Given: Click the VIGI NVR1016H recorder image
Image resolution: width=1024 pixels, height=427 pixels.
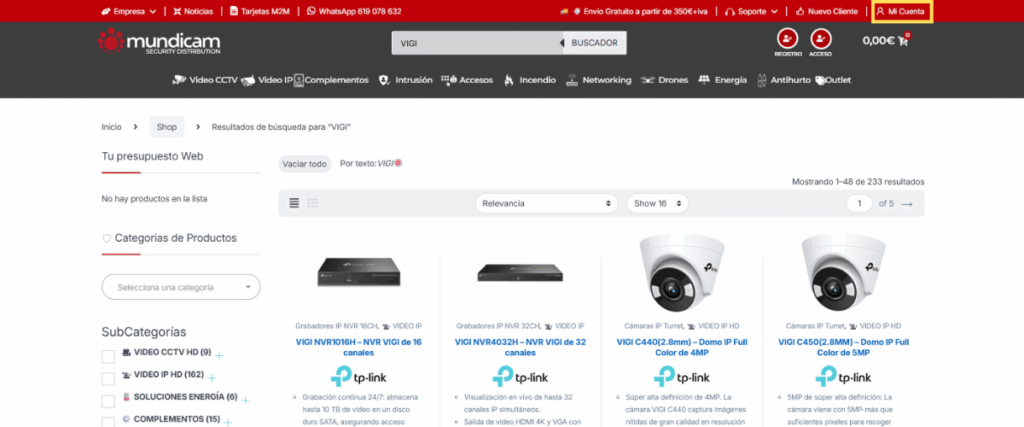Looking at the screenshot, I should click(359, 271).
